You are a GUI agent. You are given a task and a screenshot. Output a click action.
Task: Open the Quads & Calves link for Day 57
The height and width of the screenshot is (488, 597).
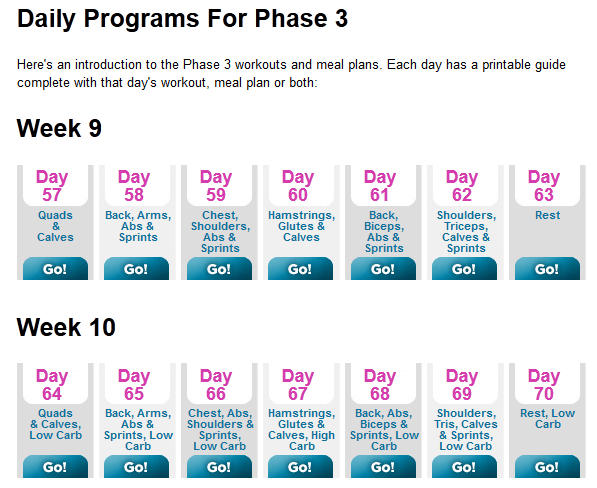pos(55,226)
